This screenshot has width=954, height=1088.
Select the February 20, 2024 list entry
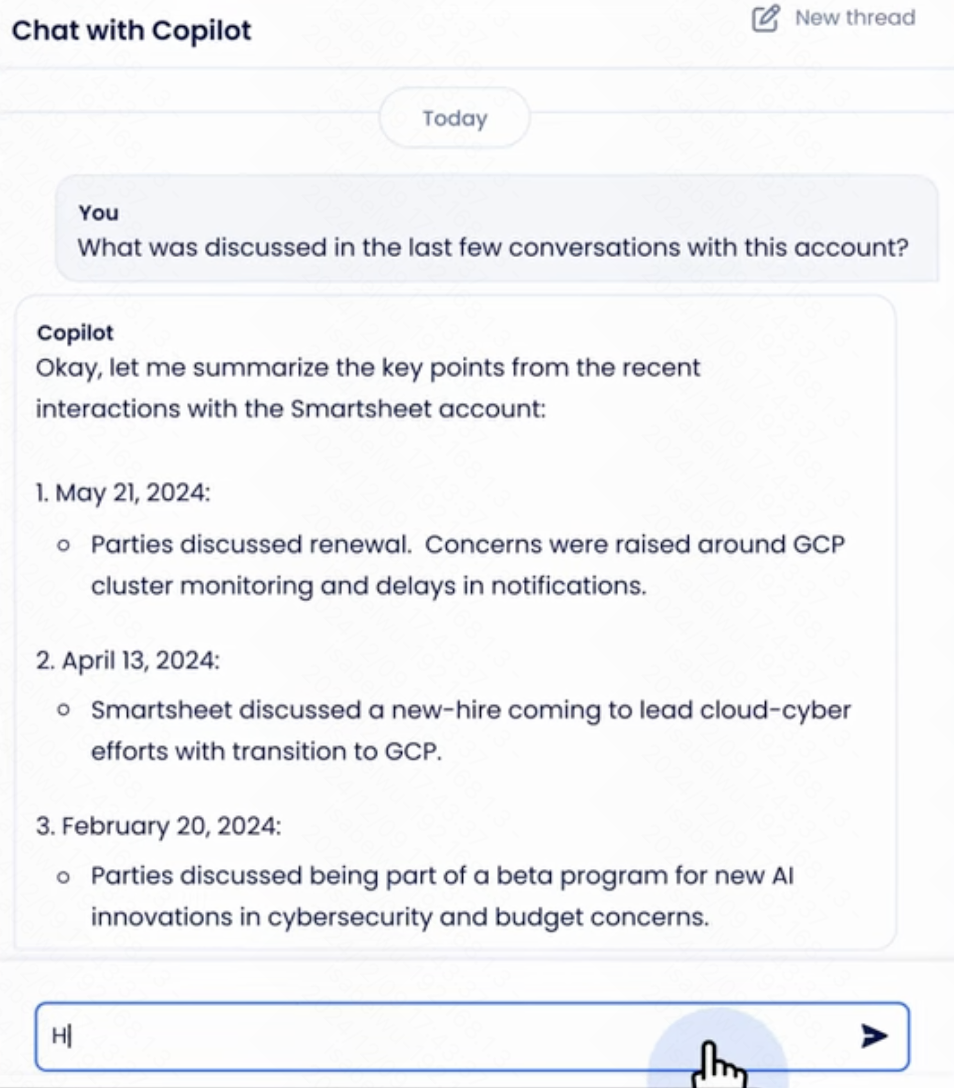coord(159,826)
